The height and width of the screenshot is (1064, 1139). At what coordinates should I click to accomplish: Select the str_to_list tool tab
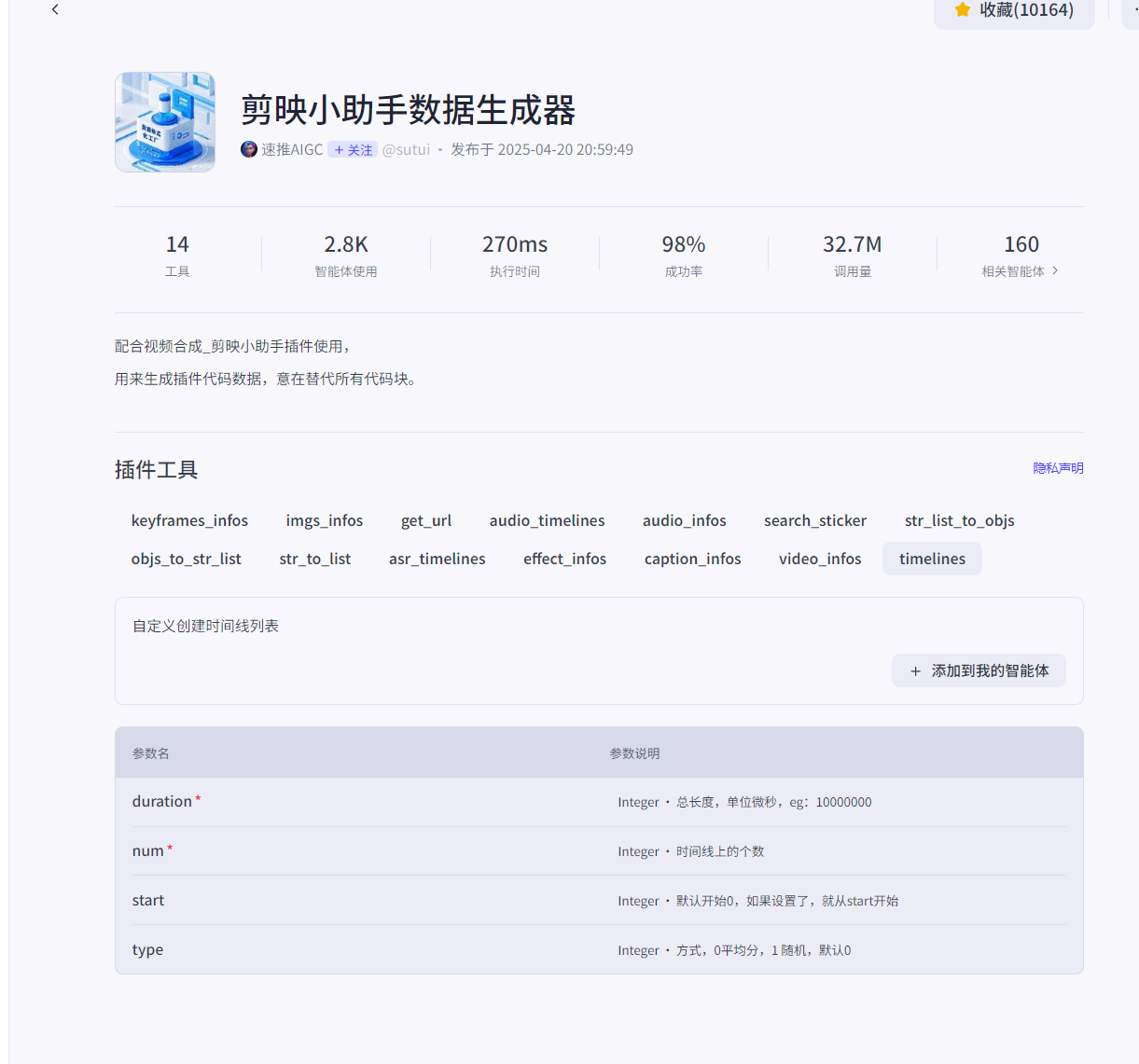[x=315, y=559]
